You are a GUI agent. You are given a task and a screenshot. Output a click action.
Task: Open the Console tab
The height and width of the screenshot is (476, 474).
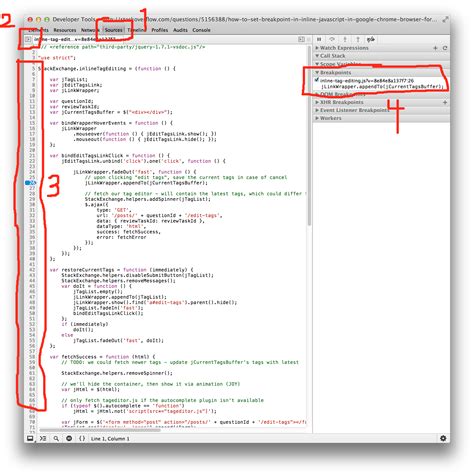[201, 30]
